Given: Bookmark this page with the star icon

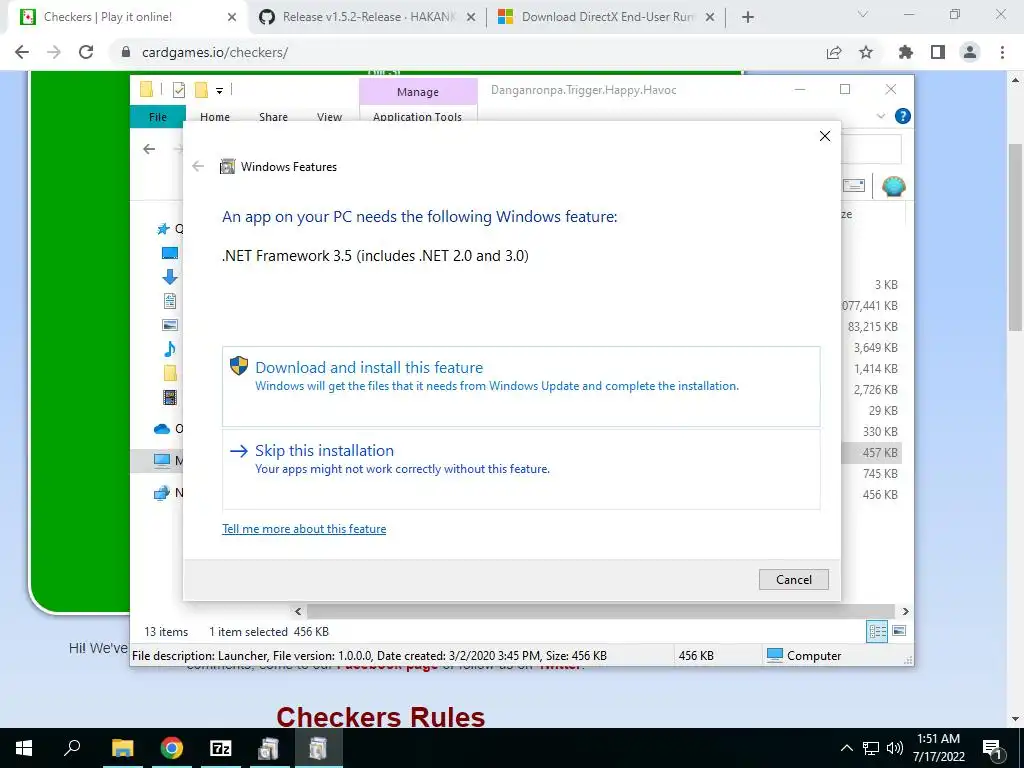Looking at the screenshot, I should coord(866,52).
